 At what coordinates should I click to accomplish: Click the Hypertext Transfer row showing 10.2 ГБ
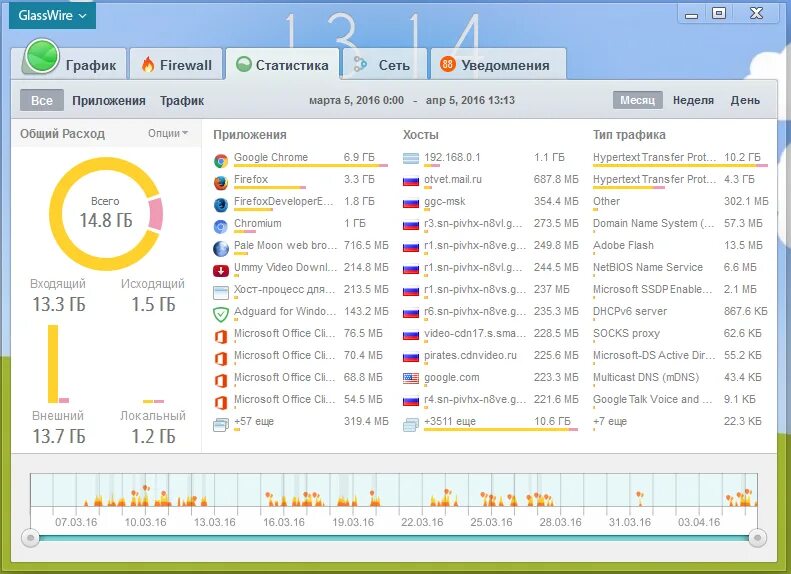point(681,158)
